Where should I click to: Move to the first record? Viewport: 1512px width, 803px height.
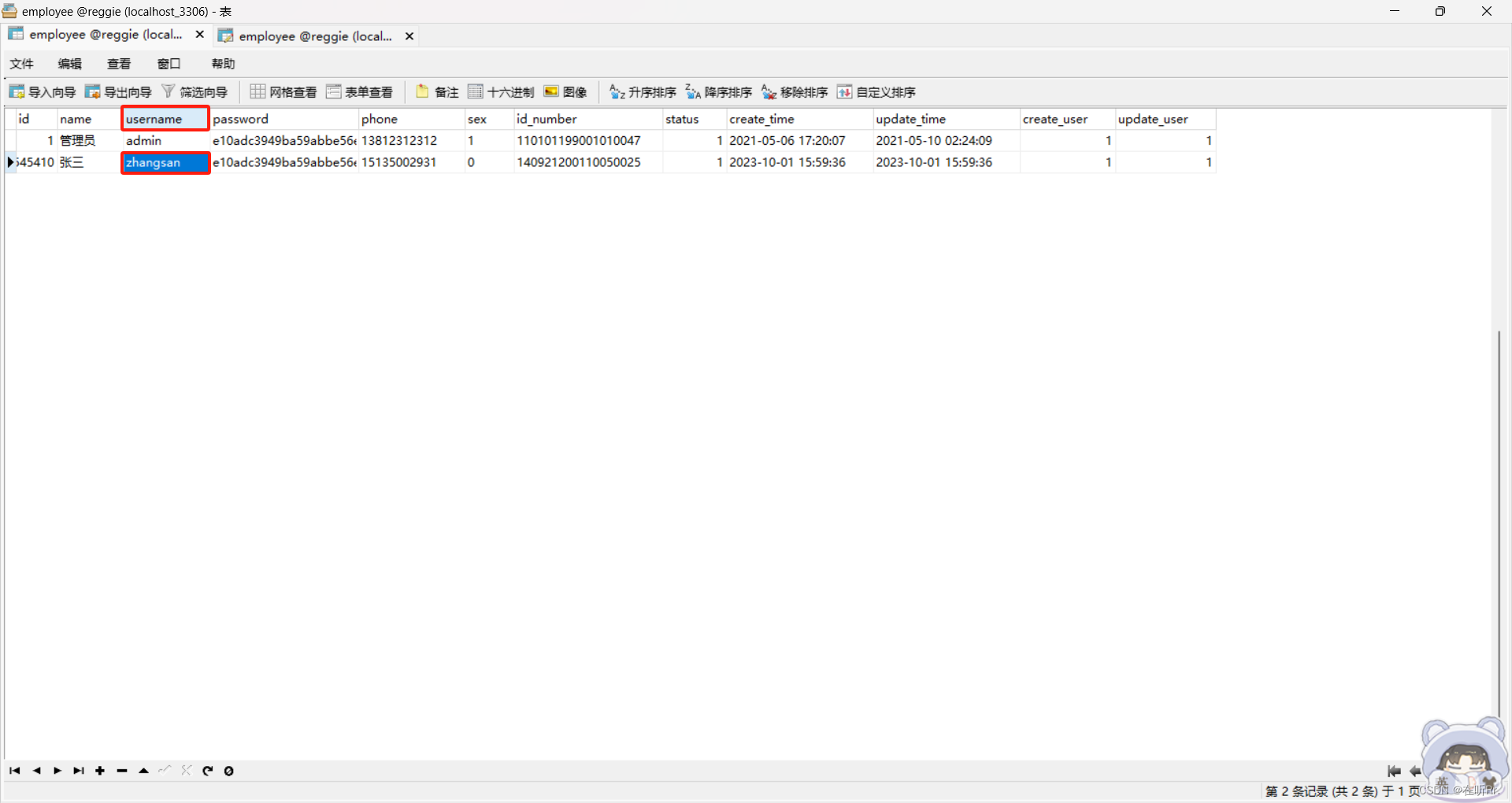point(13,771)
